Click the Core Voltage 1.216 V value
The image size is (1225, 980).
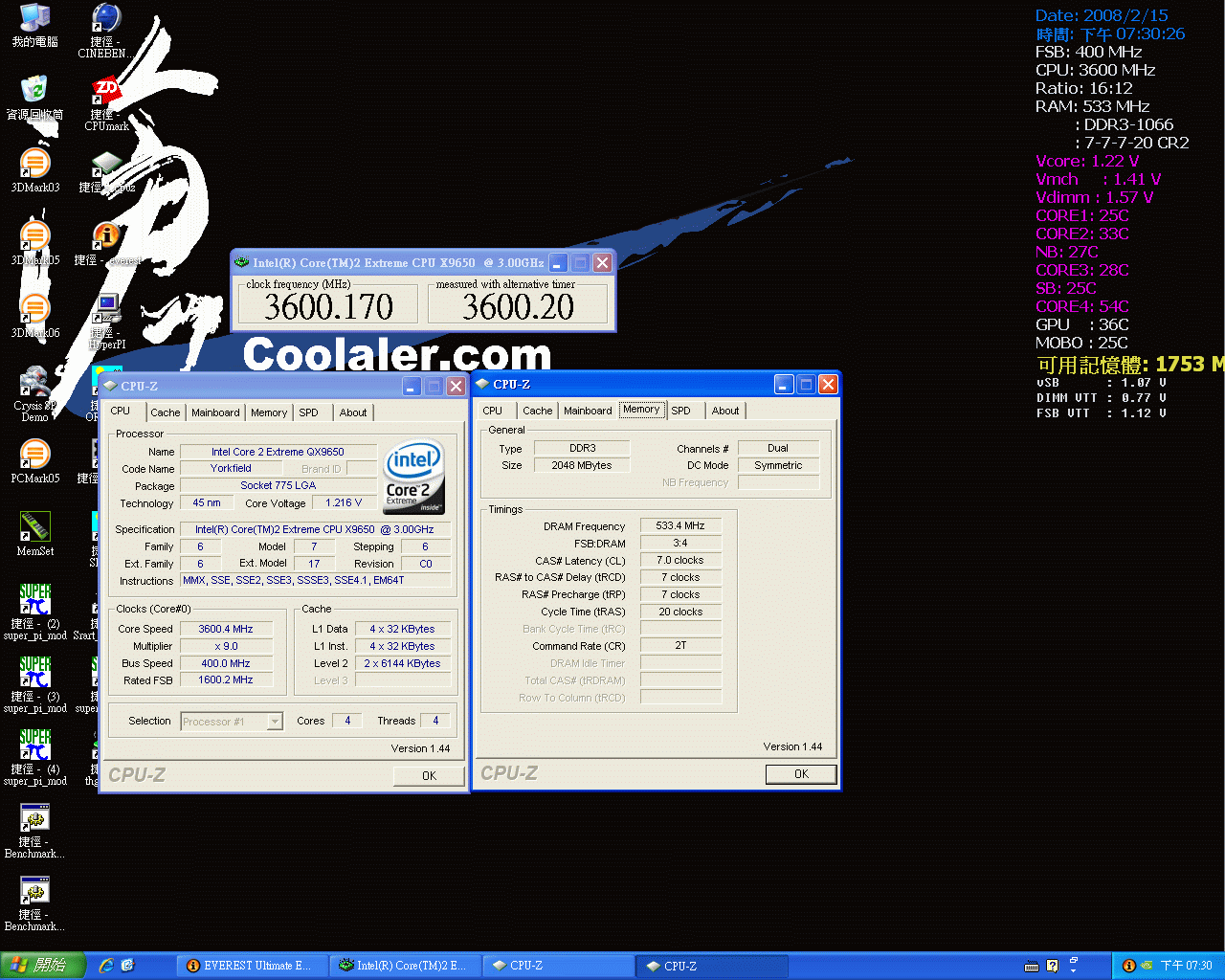[x=344, y=503]
